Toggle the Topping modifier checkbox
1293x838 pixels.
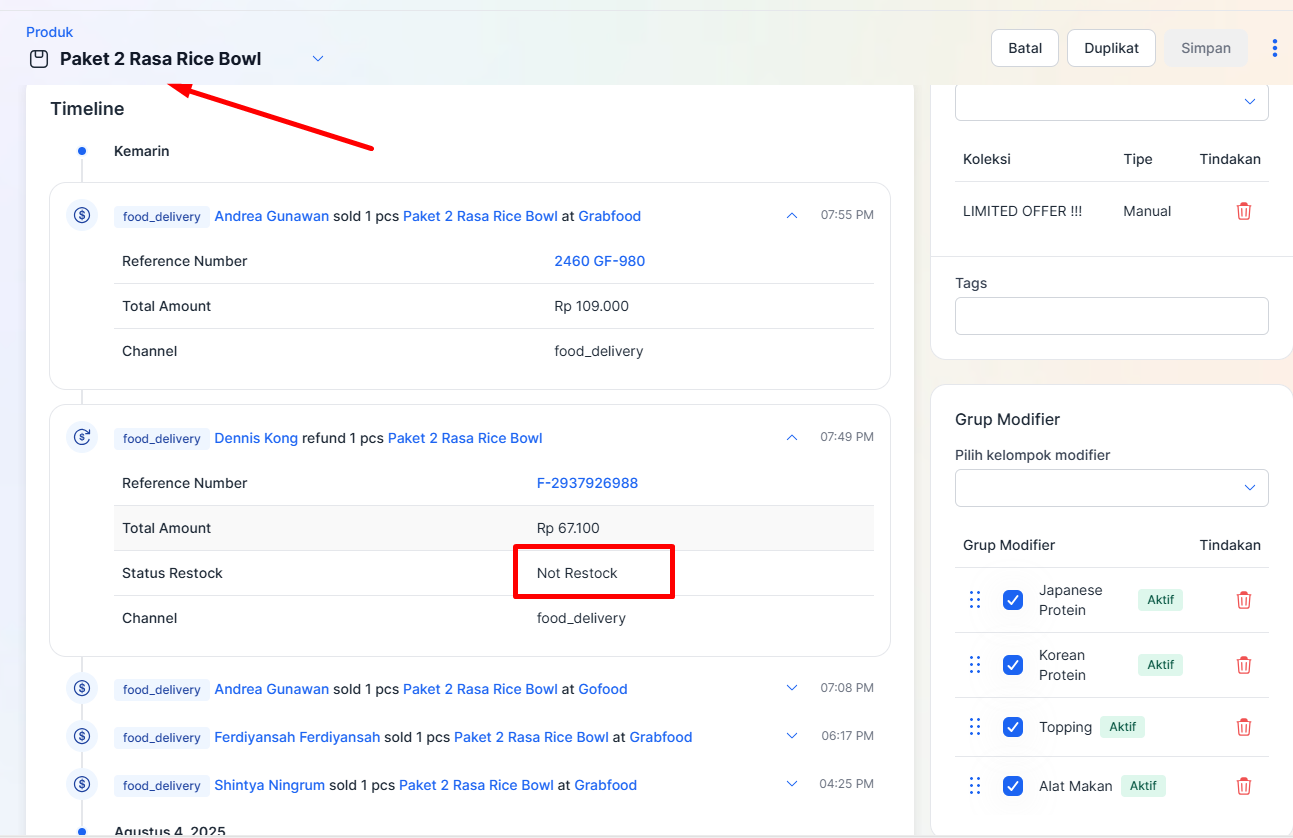(1012, 727)
